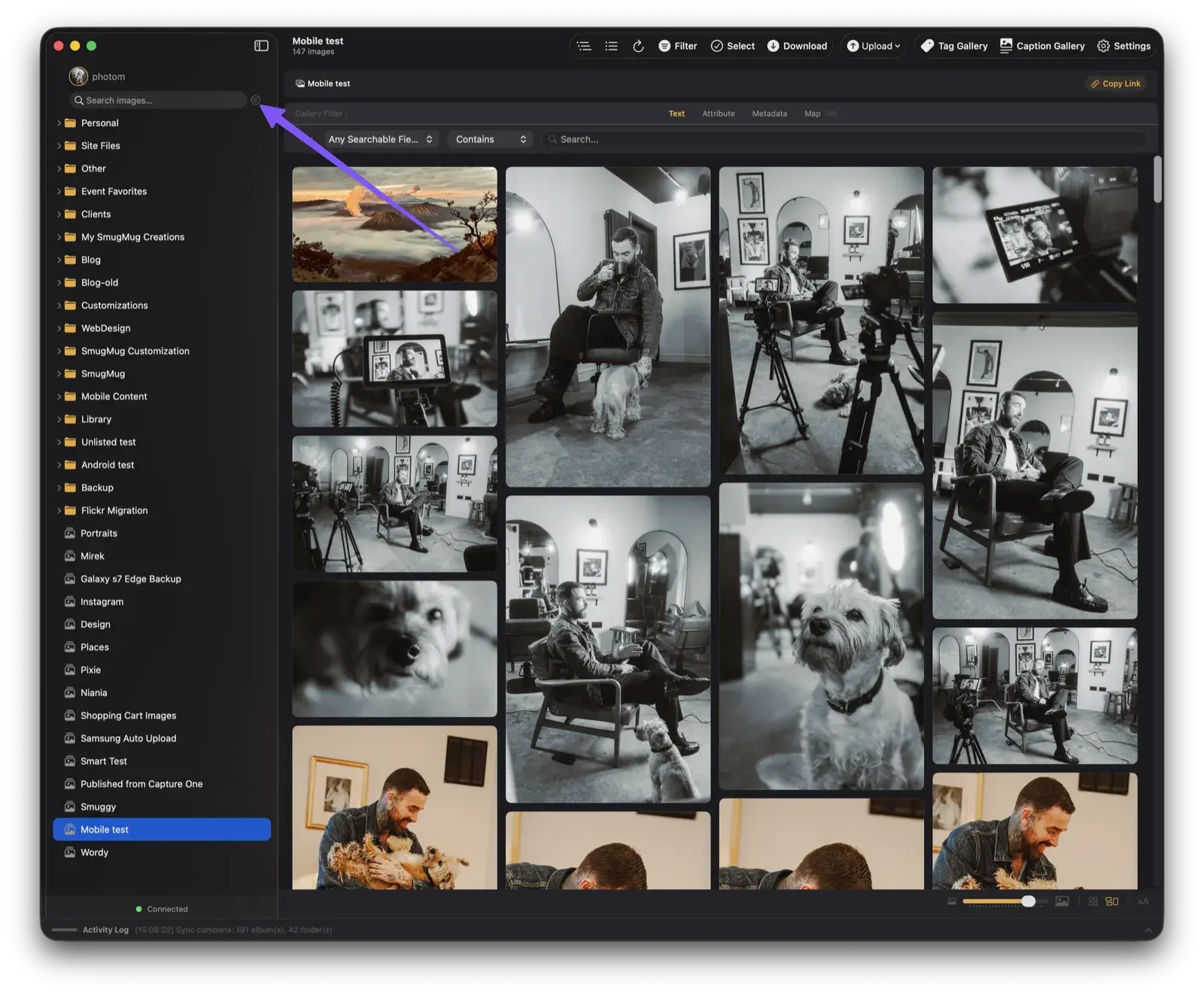This screenshot has height=994, width=1204.
Task: Switch to masonry layout view
Action: (x=1112, y=901)
